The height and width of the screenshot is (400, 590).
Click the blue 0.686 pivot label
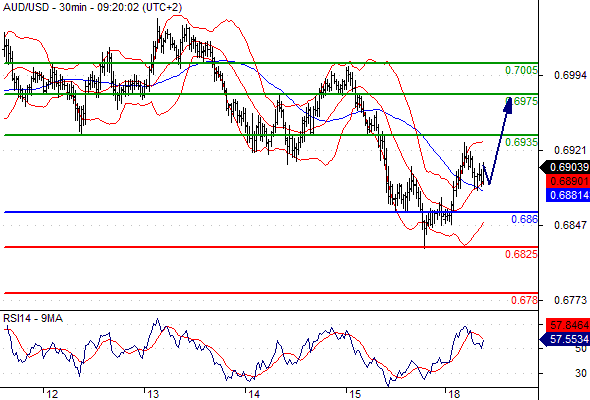(525, 219)
